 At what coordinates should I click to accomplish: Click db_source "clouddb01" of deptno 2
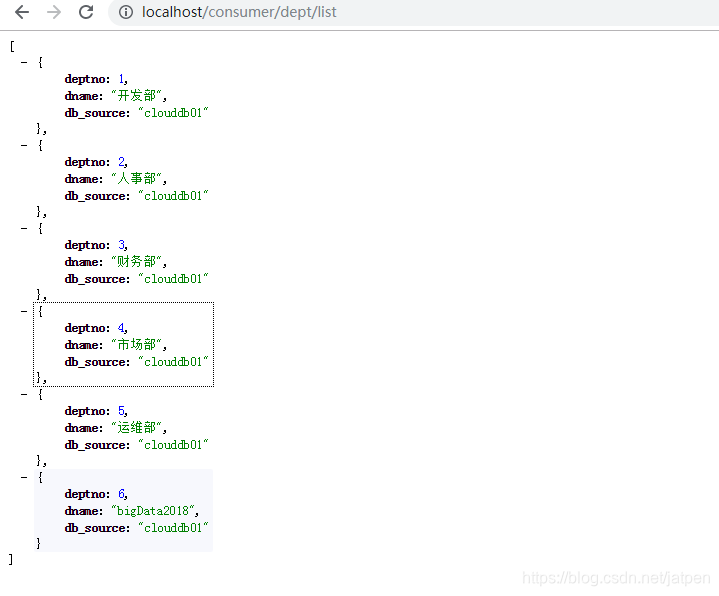173,196
